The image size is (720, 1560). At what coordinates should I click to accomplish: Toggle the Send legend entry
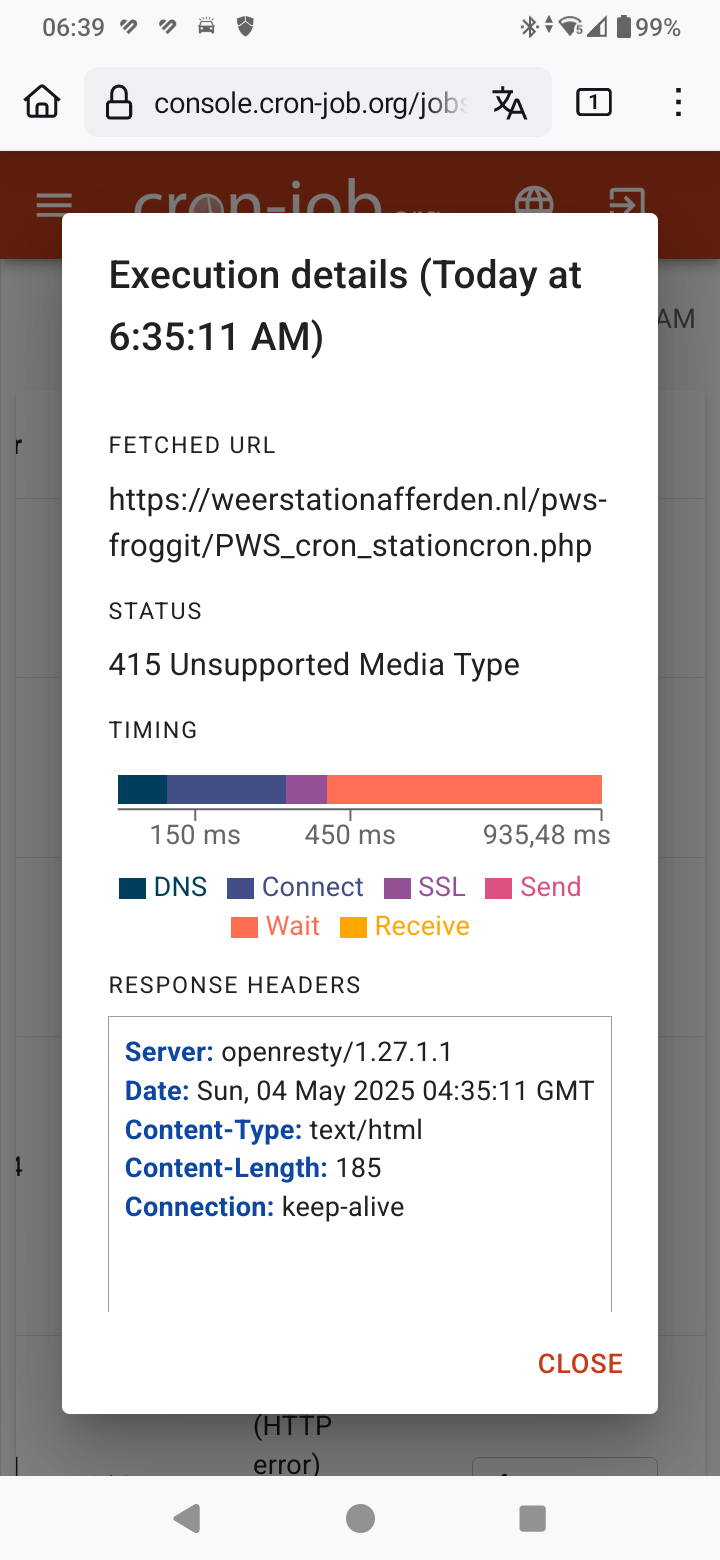(533, 887)
